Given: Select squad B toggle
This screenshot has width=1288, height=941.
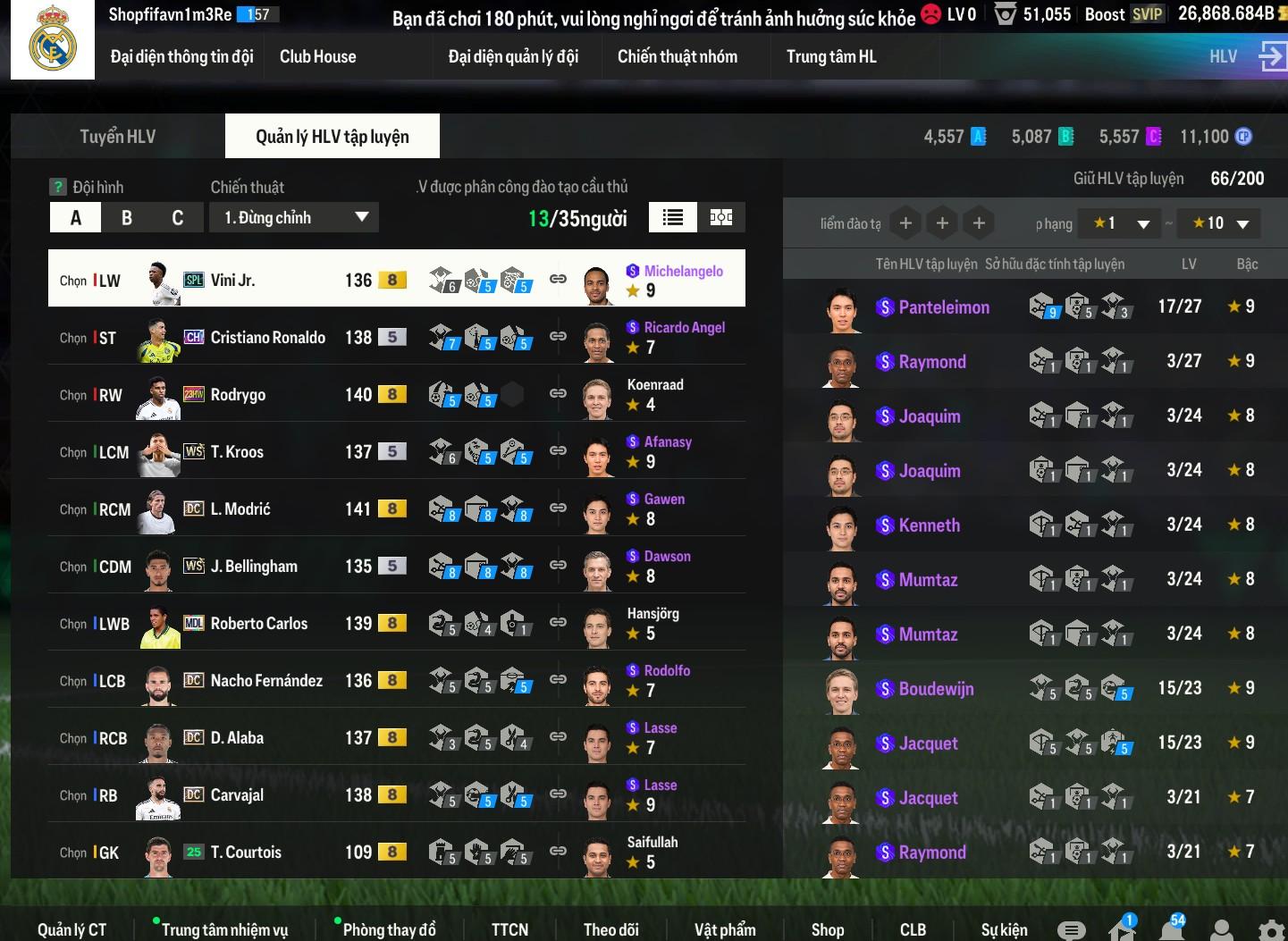Looking at the screenshot, I should (126, 217).
